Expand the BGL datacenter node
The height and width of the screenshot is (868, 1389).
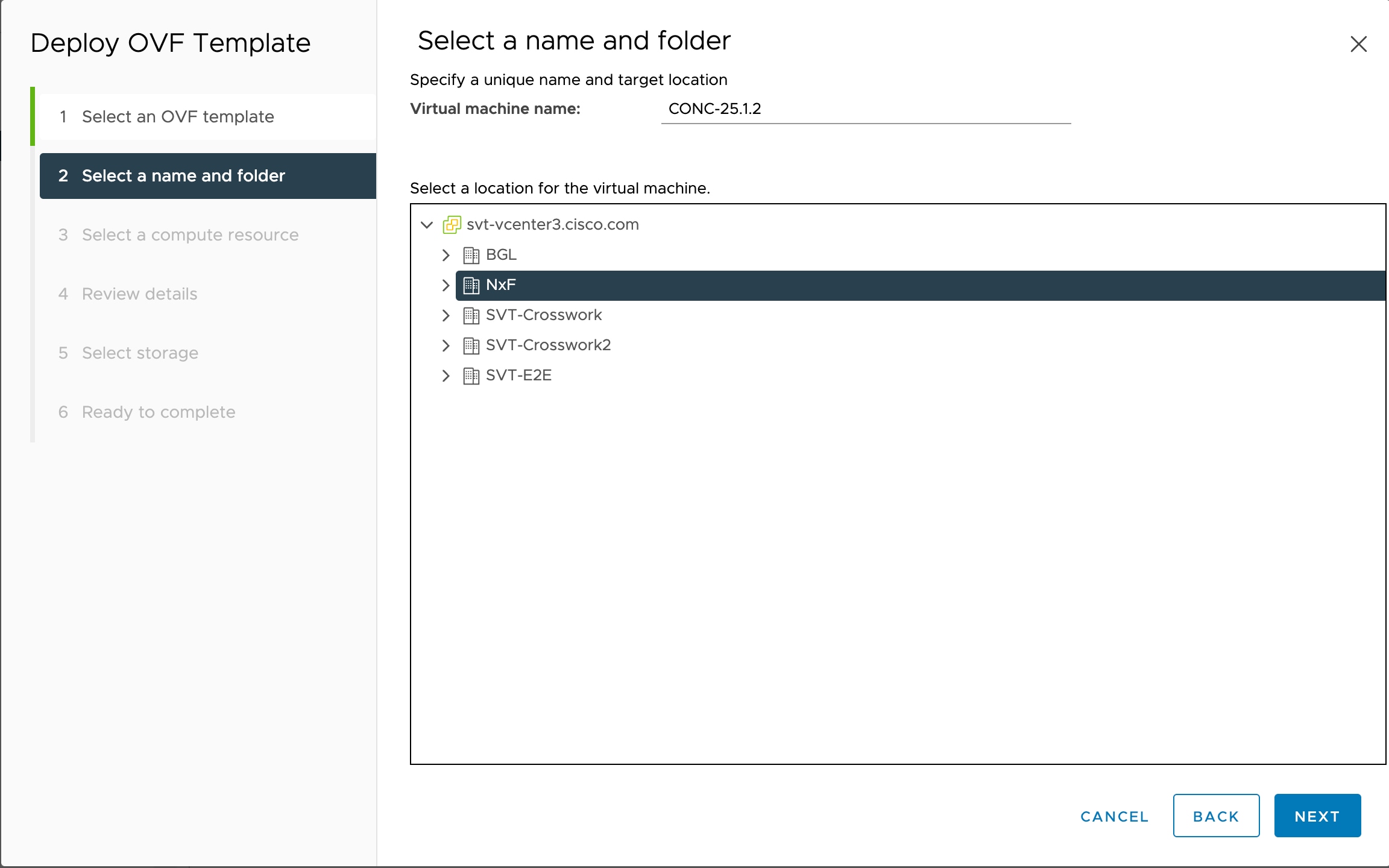(446, 255)
